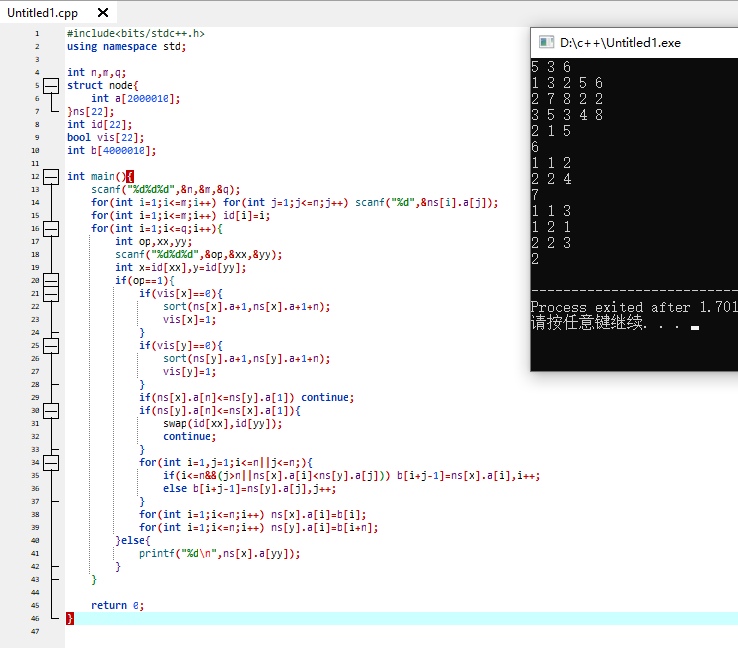Image resolution: width=738 pixels, height=648 pixels.
Task: Collapse the swap block fold on line 30
Action: pyautogui.click(x=51, y=411)
